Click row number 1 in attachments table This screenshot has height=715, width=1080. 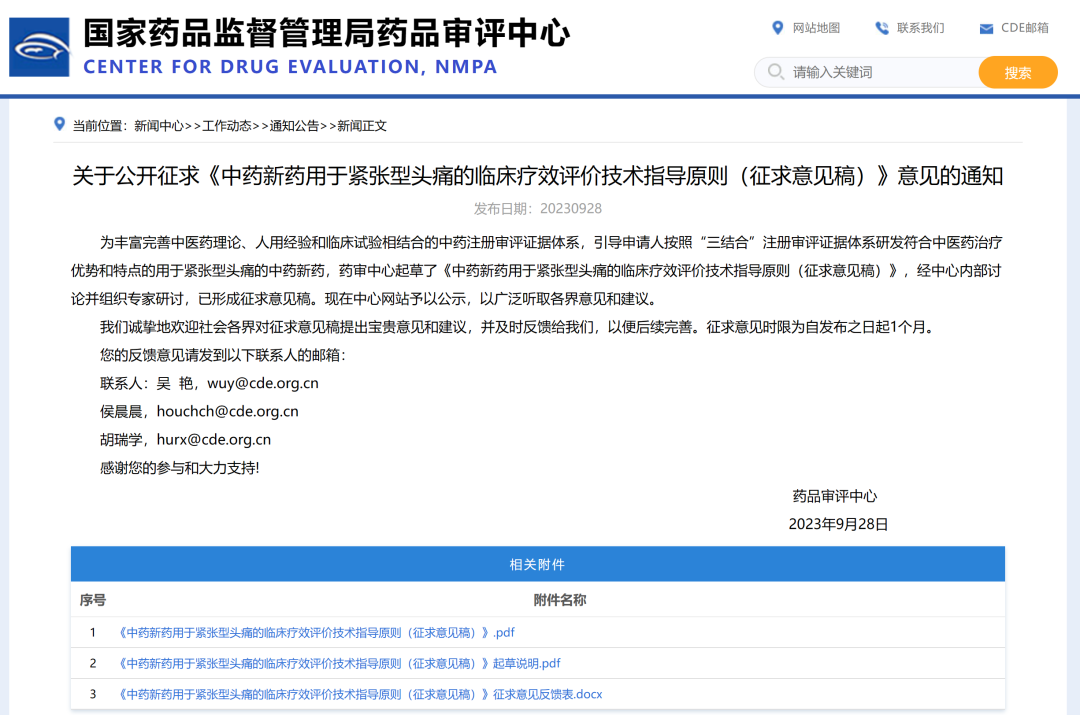[x=92, y=632]
